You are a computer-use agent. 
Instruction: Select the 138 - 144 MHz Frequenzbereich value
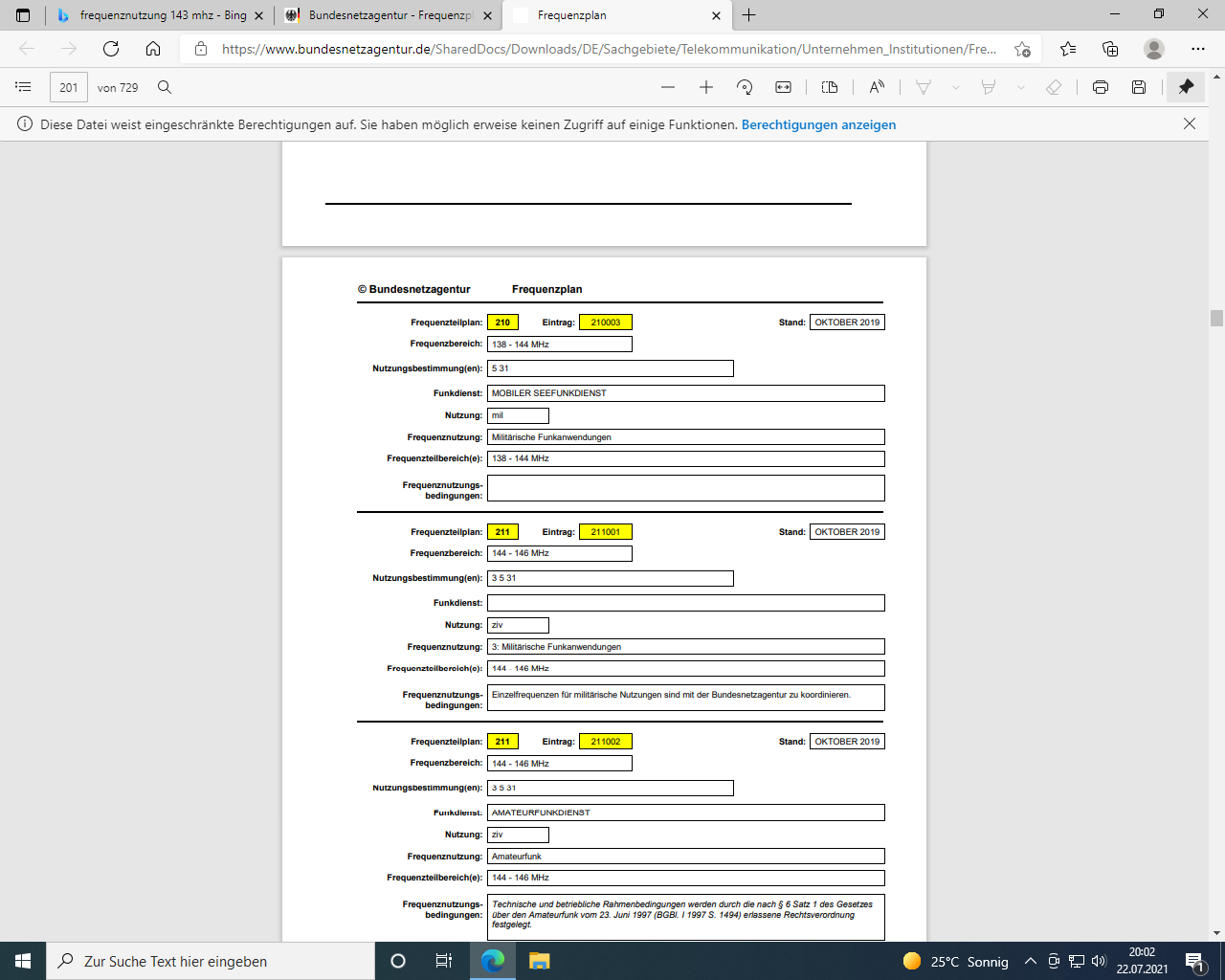[x=521, y=345]
